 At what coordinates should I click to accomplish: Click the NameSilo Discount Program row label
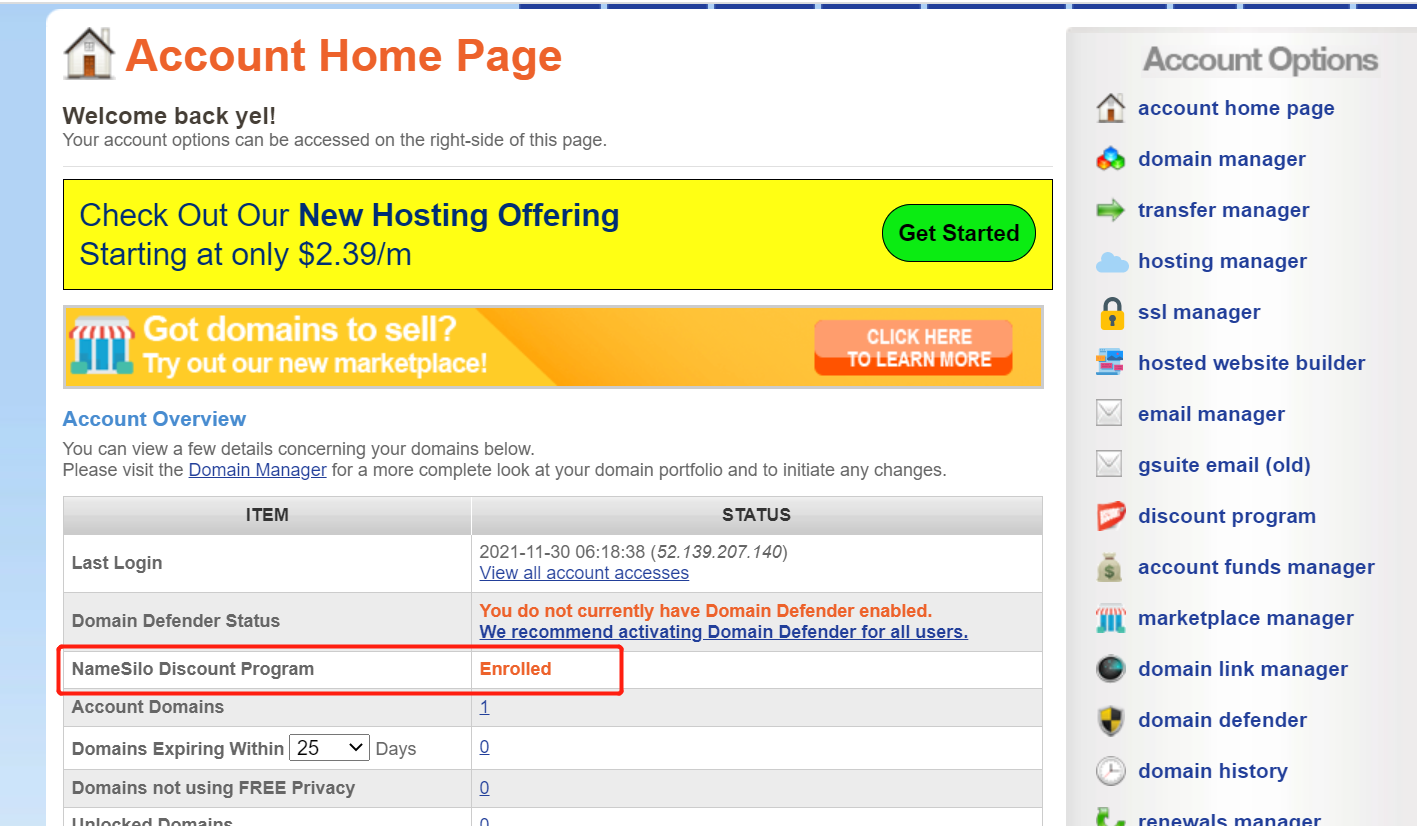[193, 669]
